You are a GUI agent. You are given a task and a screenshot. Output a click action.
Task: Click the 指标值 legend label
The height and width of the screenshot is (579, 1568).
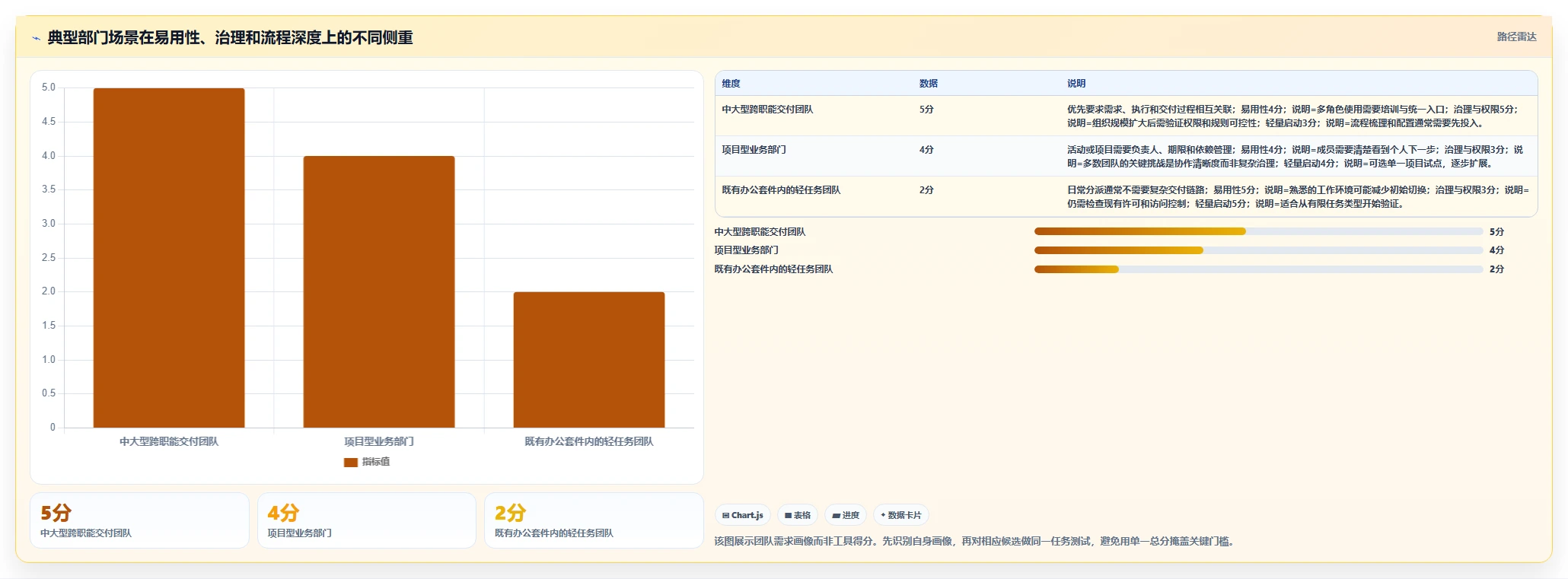(x=376, y=462)
